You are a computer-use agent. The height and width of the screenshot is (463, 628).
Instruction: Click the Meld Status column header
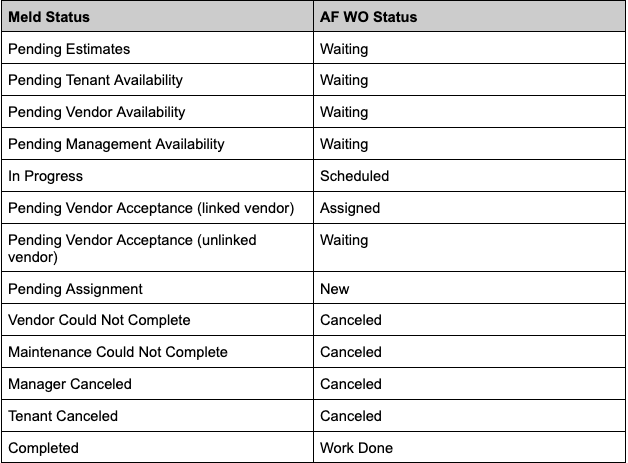pyautogui.click(x=48, y=17)
